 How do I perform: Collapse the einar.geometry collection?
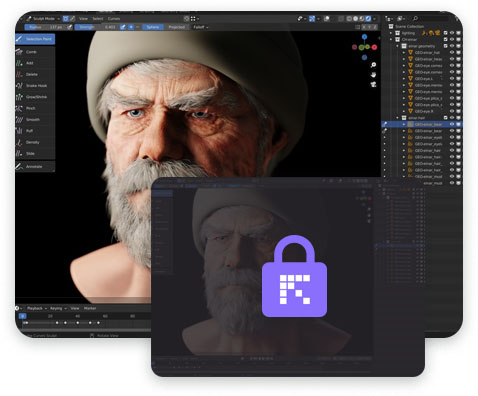tap(398, 46)
